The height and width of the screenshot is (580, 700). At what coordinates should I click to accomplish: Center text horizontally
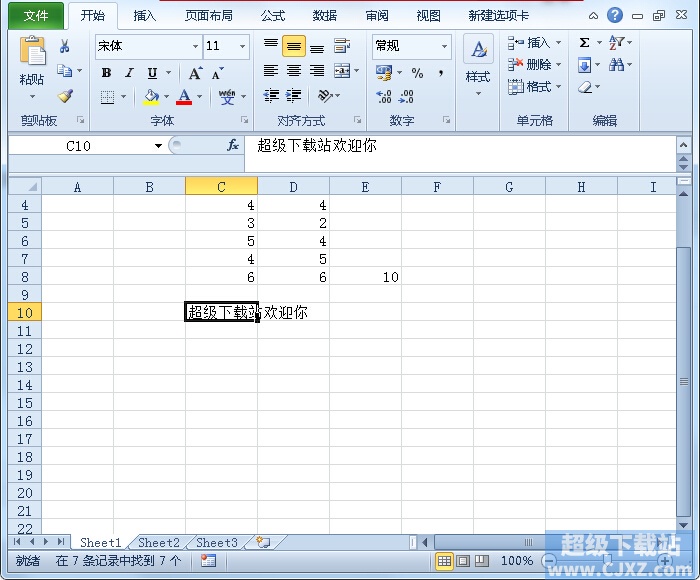pos(294,71)
